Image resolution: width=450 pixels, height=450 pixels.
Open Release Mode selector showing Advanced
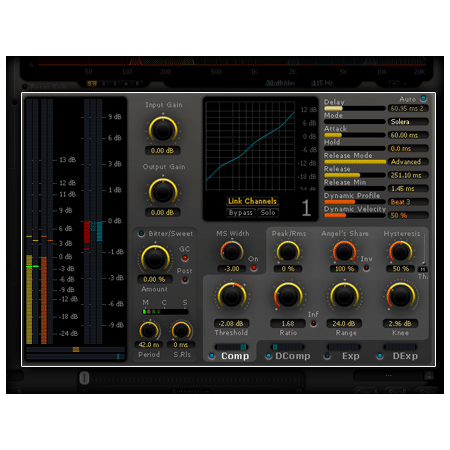(x=408, y=162)
